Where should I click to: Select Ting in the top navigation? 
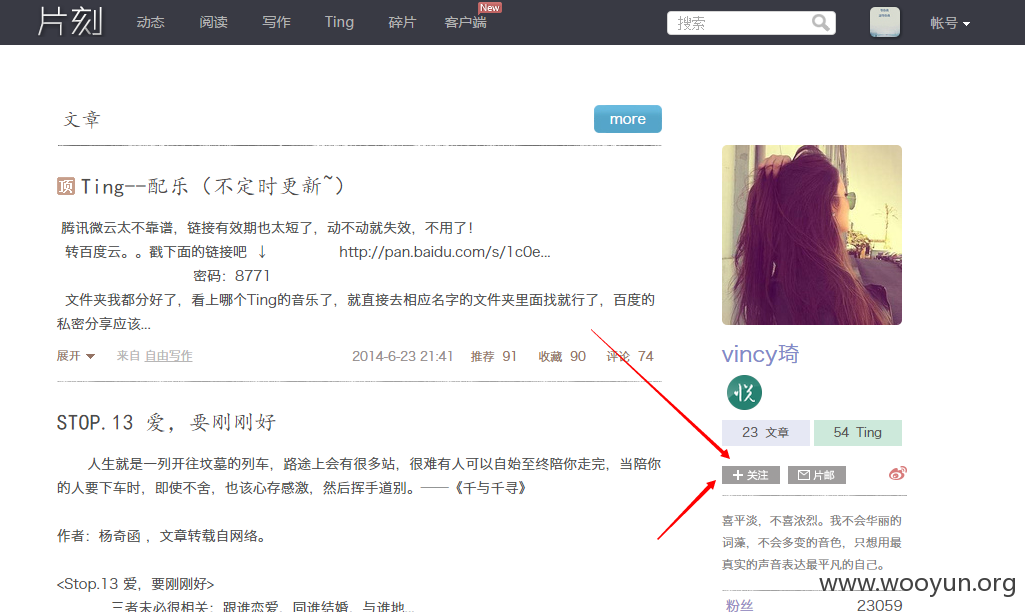tap(339, 22)
